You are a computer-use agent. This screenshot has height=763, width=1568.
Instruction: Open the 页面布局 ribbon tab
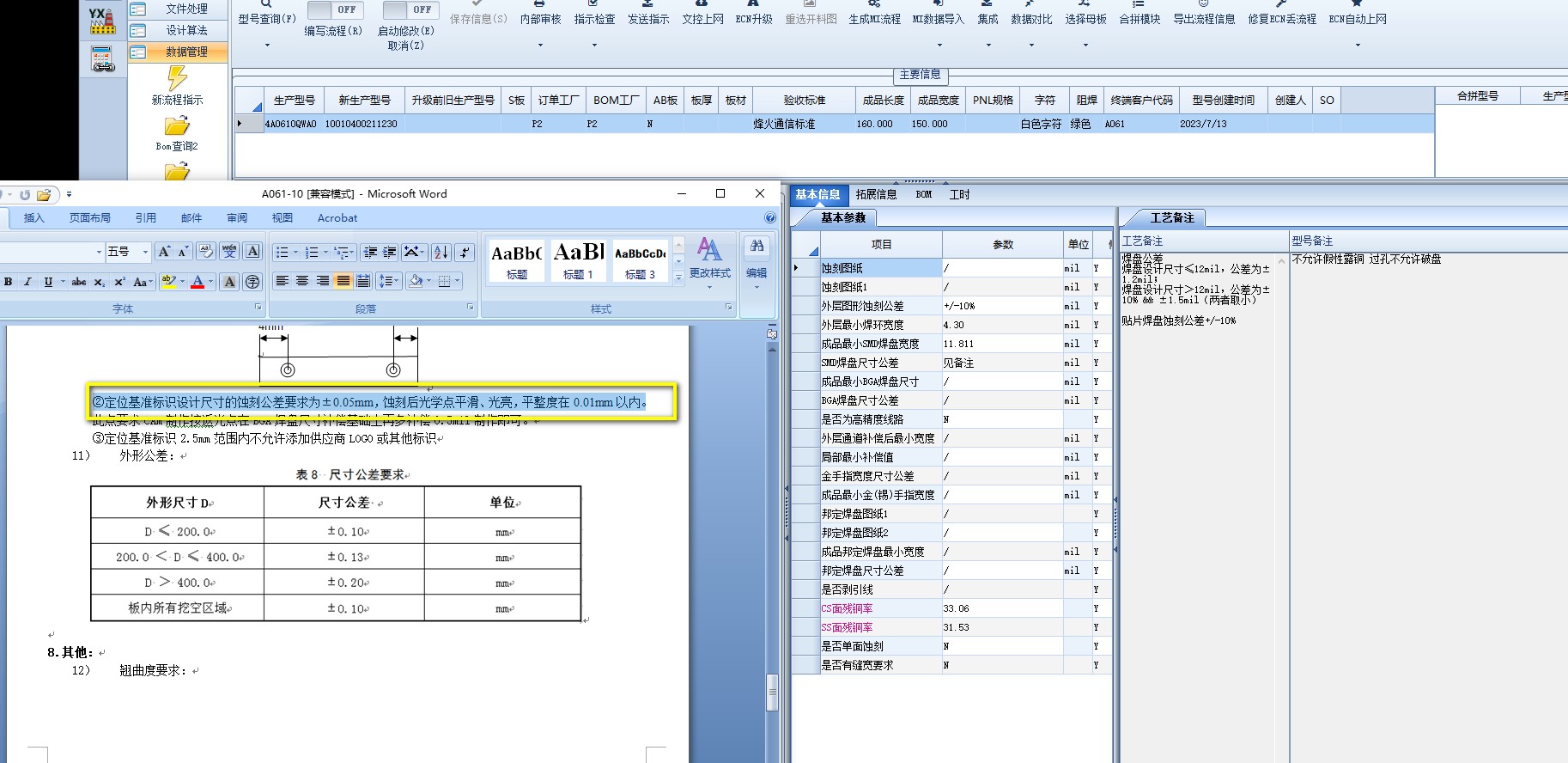pyautogui.click(x=90, y=218)
